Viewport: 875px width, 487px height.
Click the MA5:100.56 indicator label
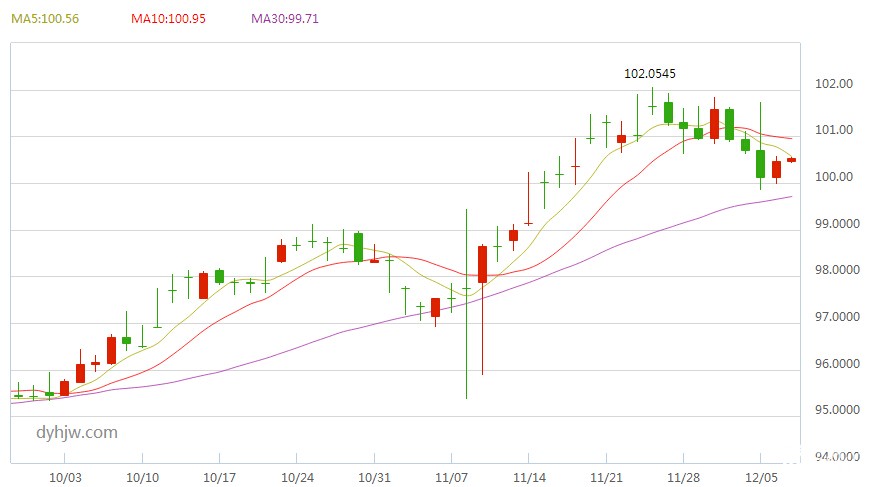[x=45, y=19]
